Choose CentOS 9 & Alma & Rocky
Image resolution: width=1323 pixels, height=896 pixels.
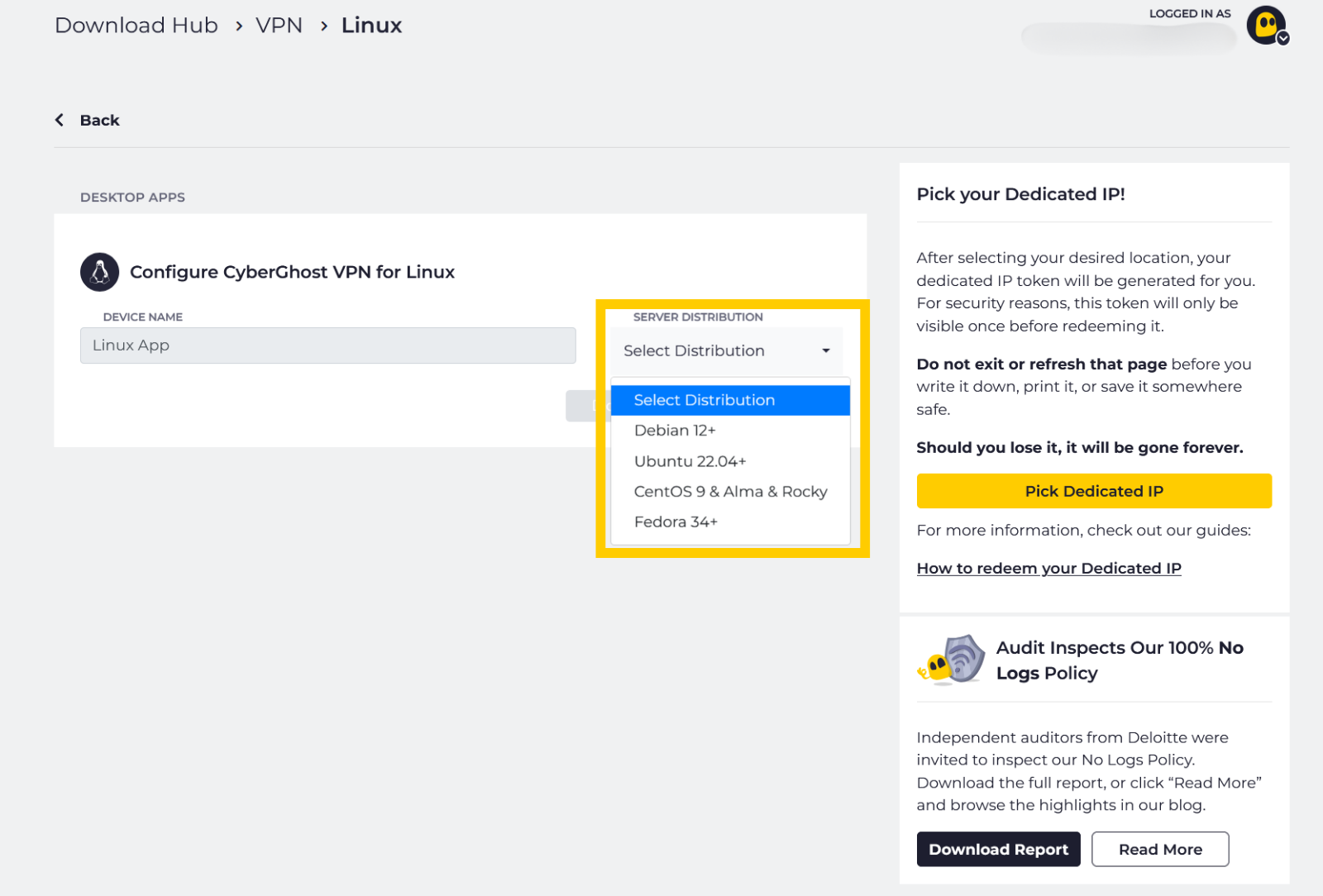click(x=730, y=492)
